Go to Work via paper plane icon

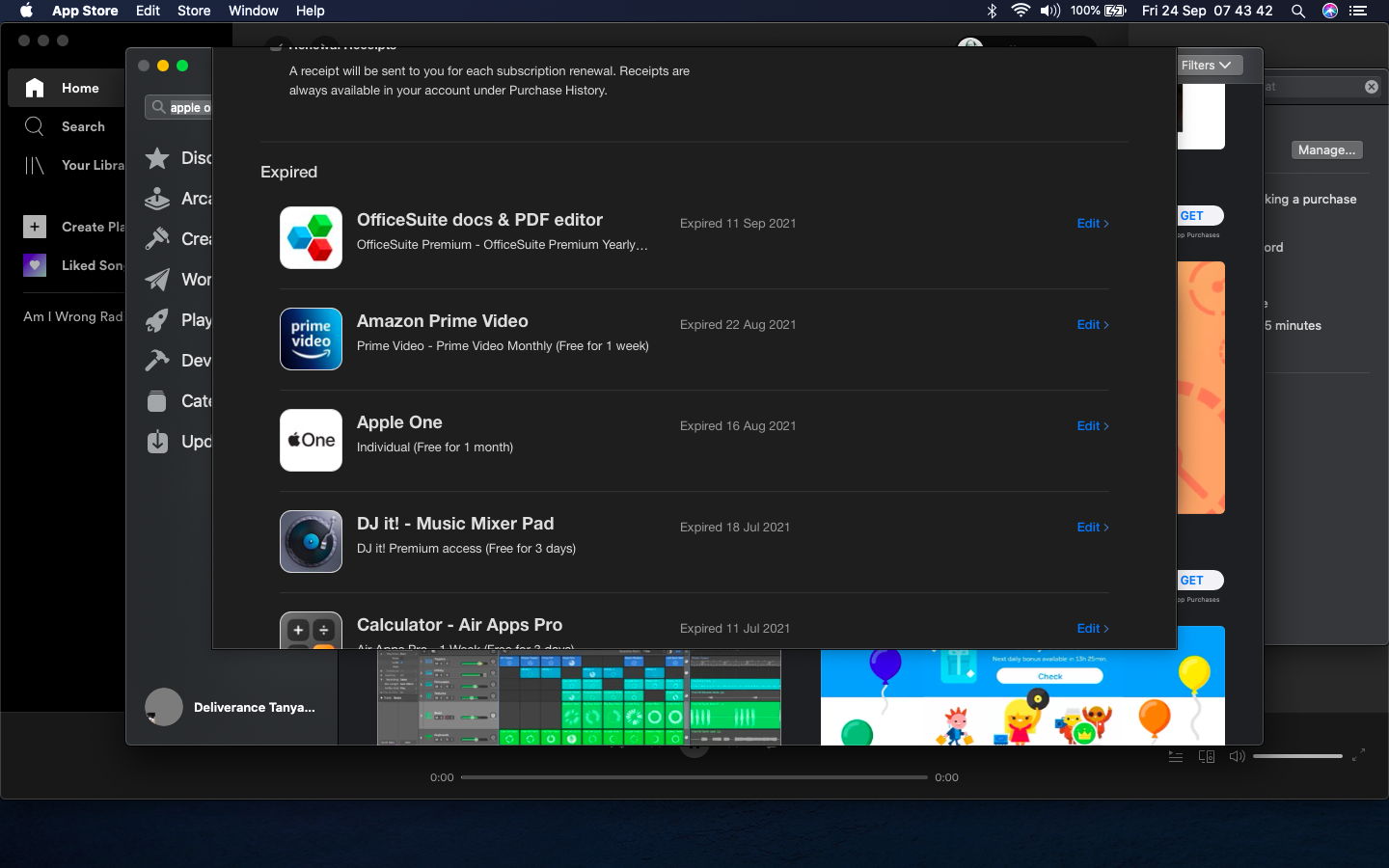pyautogui.click(x=157, y=280)
